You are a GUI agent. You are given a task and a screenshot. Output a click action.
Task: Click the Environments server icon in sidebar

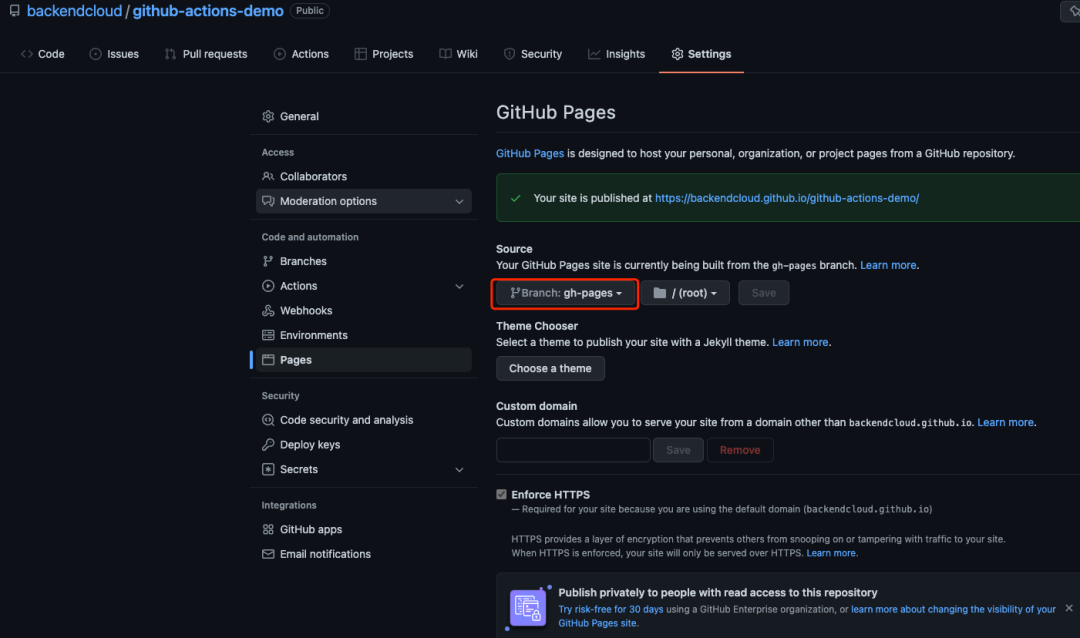268,335
